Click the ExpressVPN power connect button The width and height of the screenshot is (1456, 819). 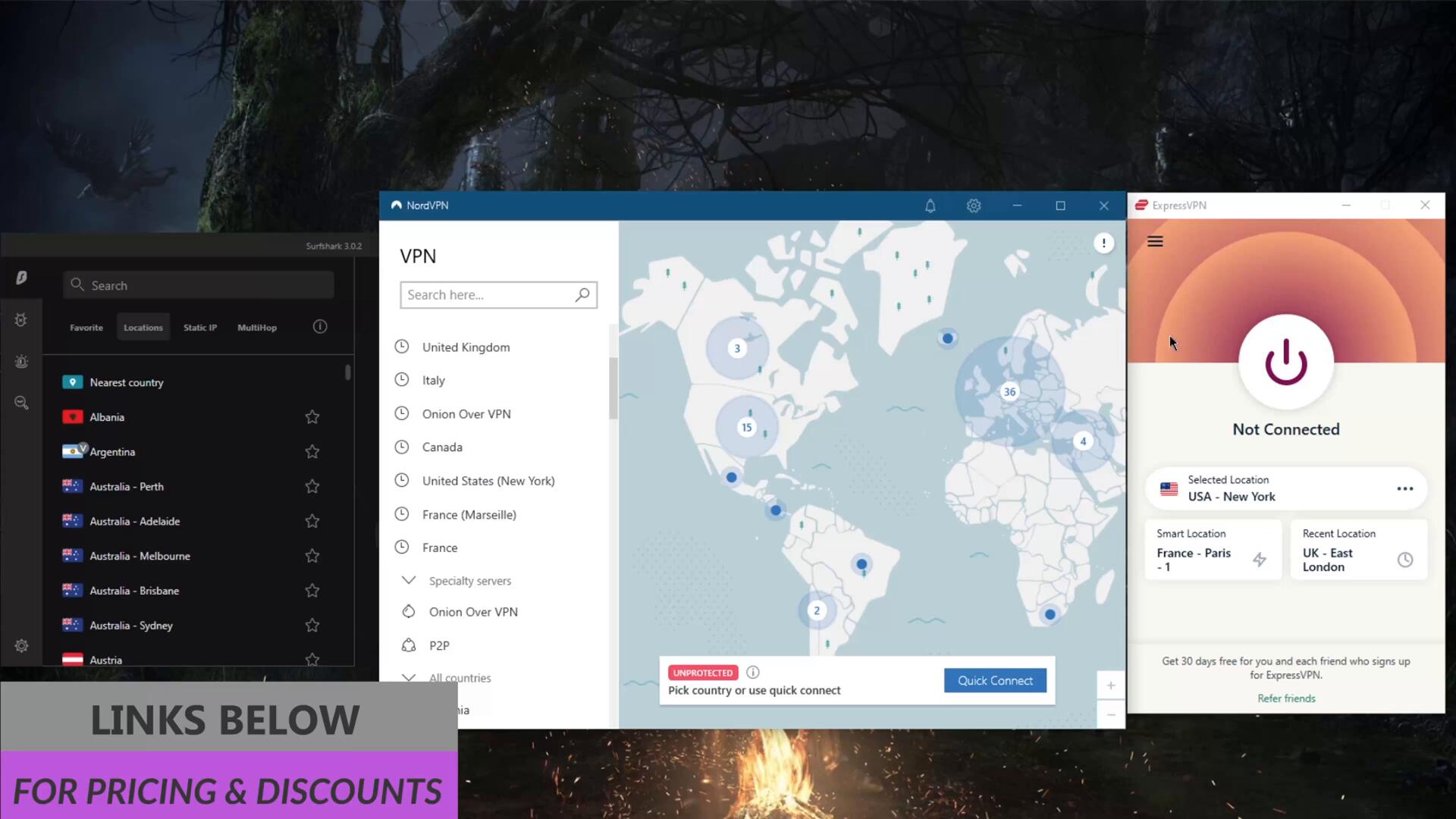pyautogui.click(x=1285, y=362)
